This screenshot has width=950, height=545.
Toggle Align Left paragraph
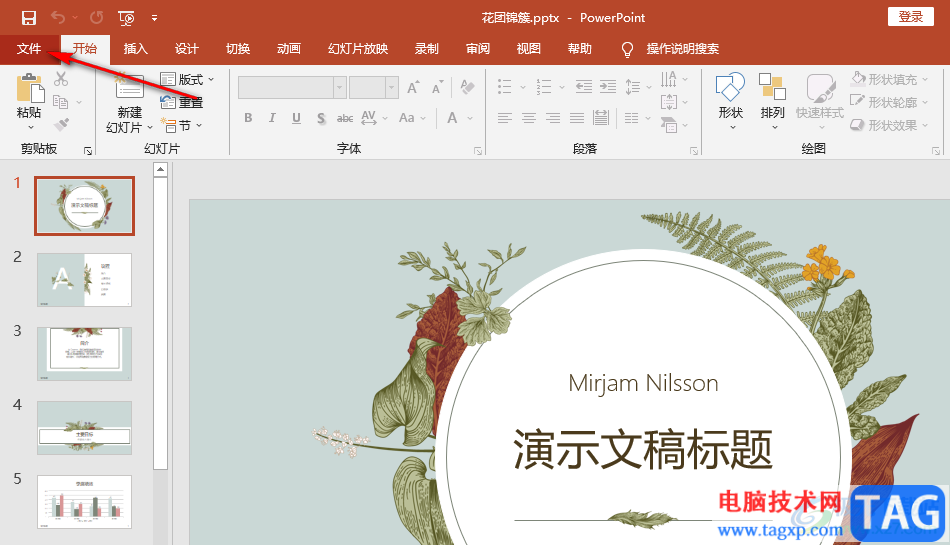[505, 118]
